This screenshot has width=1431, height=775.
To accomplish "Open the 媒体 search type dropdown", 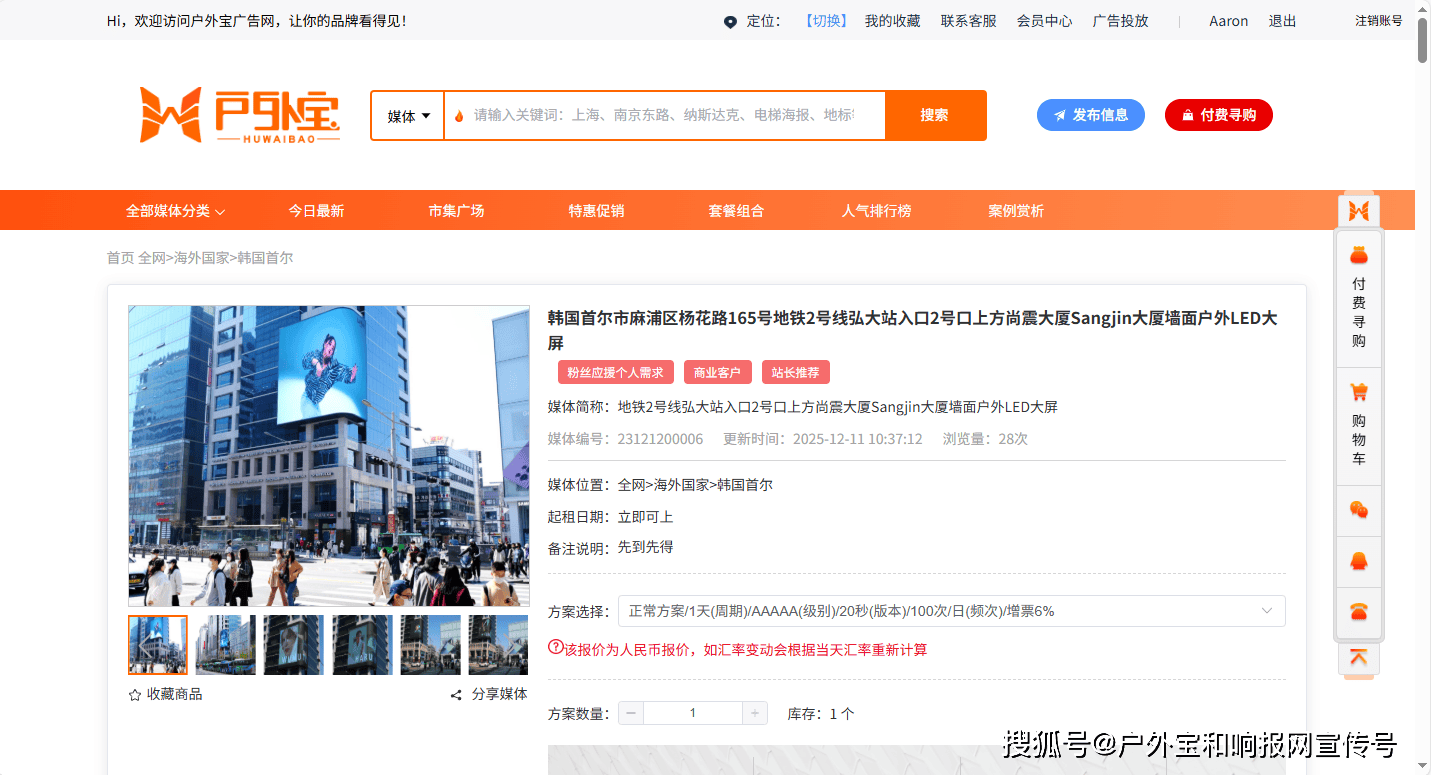I will [x=408, y=116].
